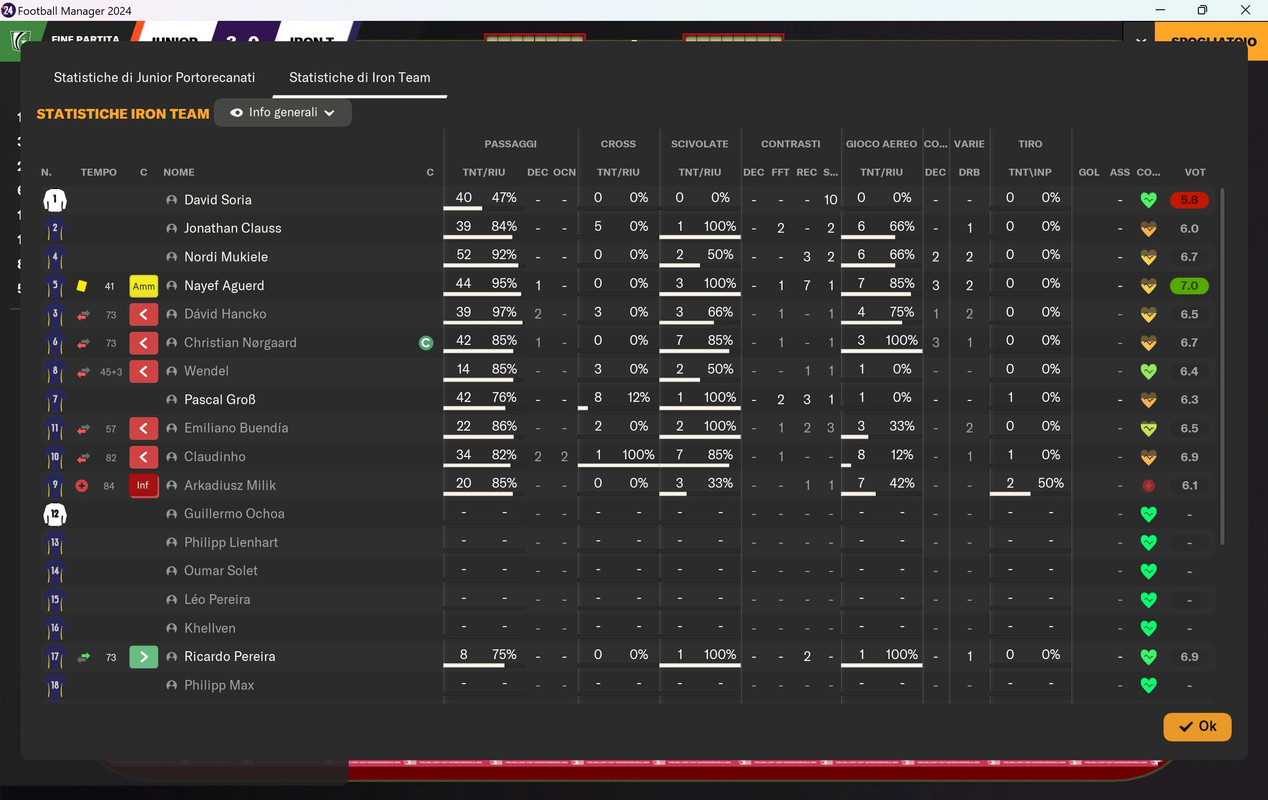Image resolution: width=1268 pixels, height=800 pixels.
Task: Click Ricardo Pereira's 6.9 rating badge
Action: [x=1189, y=657]
